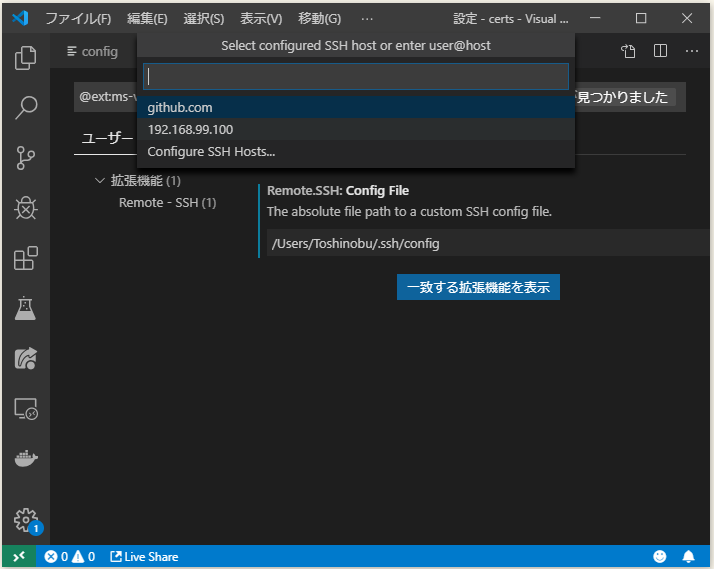This screenshot has width=714, height=569.
Task: Open the Extensions view
Action: point(26,258)
